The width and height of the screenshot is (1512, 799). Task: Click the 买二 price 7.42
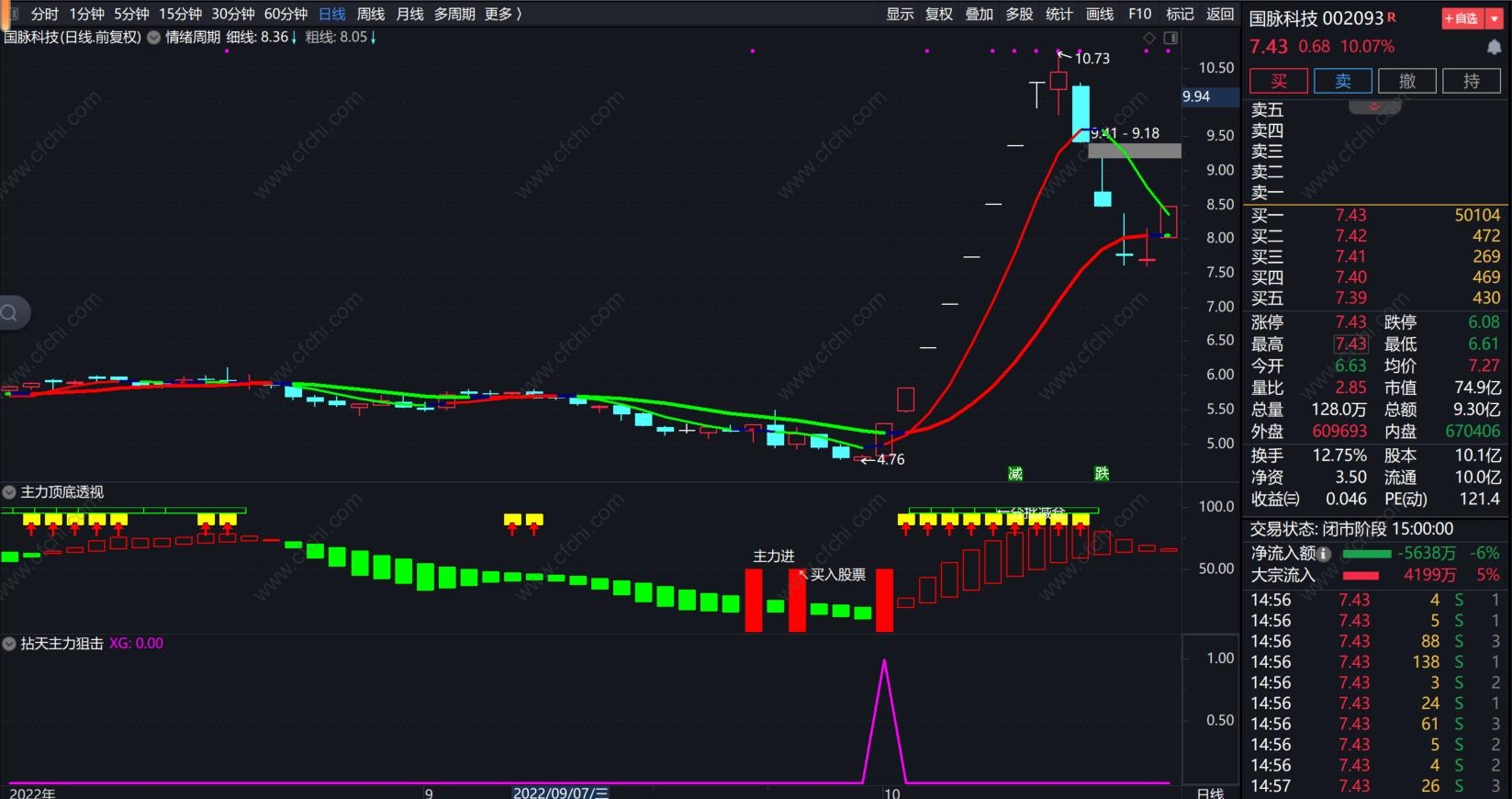tap(1350, 236)
